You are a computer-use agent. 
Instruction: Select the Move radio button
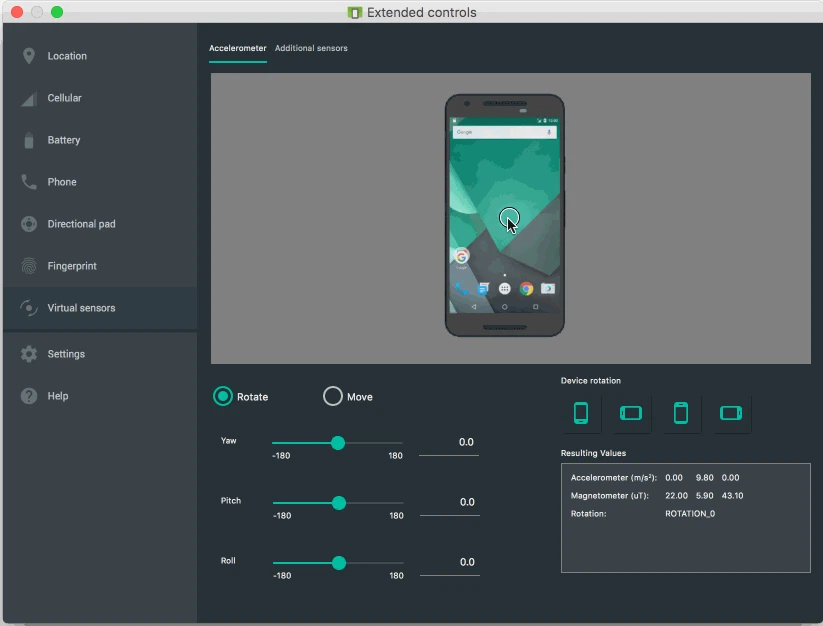point(332,396)
